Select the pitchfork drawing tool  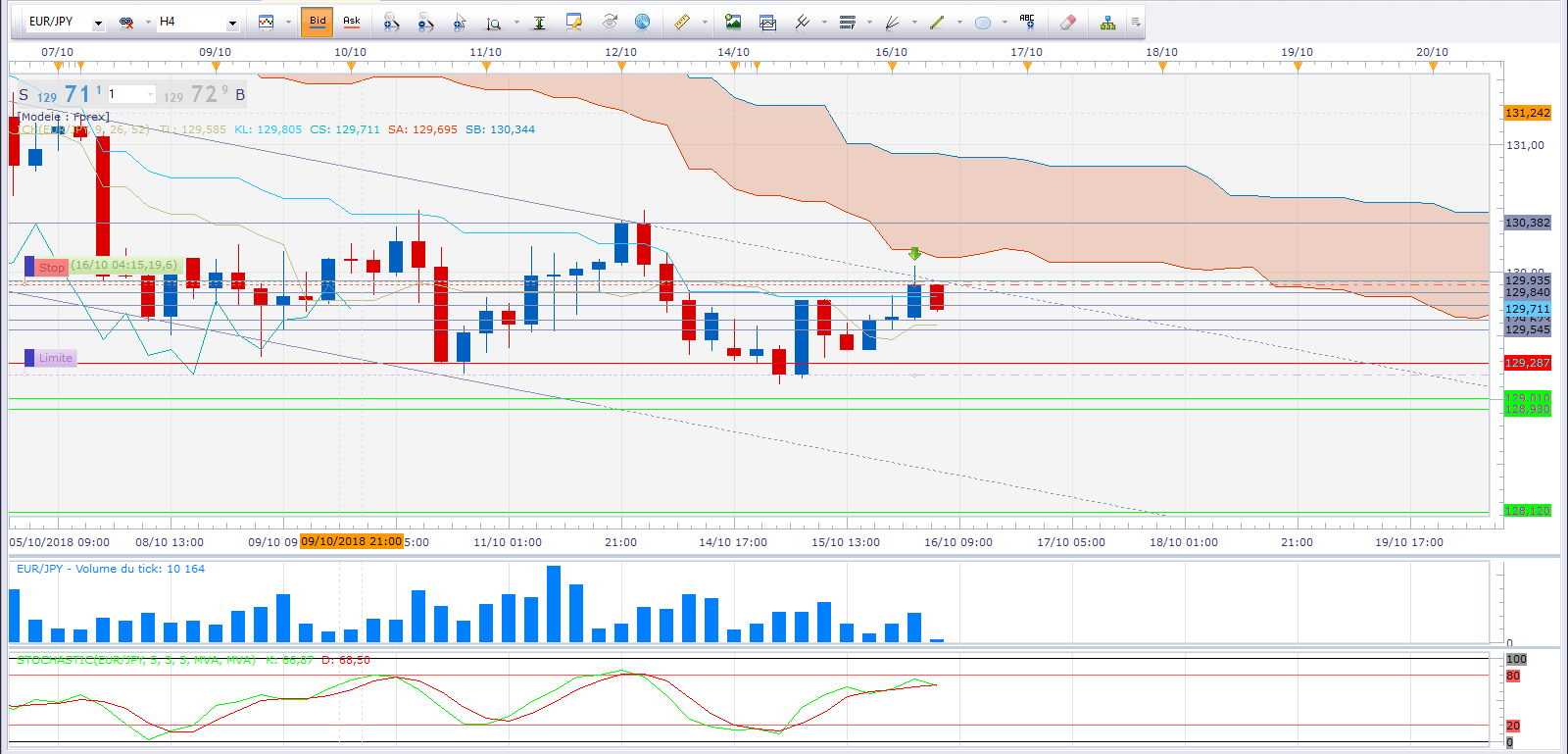802,22
